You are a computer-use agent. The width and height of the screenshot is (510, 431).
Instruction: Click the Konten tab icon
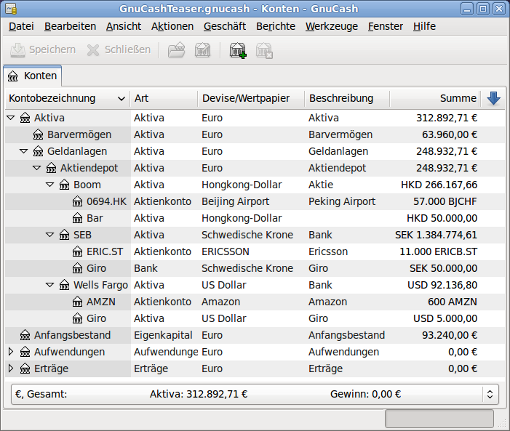click(13, 76)
